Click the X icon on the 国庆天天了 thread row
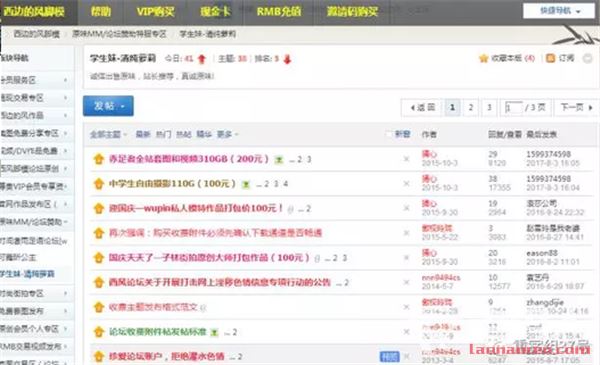The image size is (600, 365). (x=406, y=257)
